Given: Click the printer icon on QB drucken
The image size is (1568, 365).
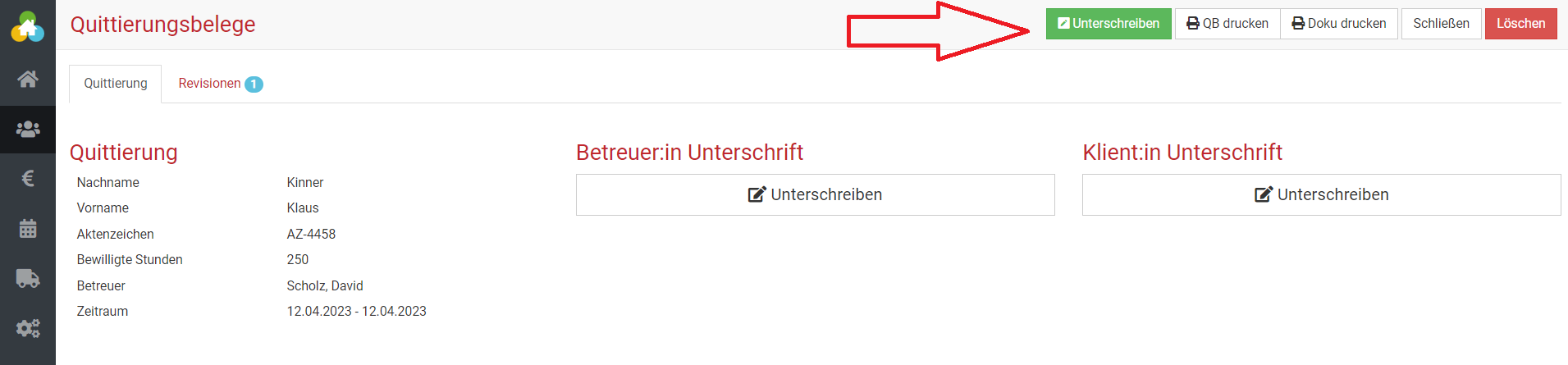Looking at the screenshot, I should [1193, 24].
